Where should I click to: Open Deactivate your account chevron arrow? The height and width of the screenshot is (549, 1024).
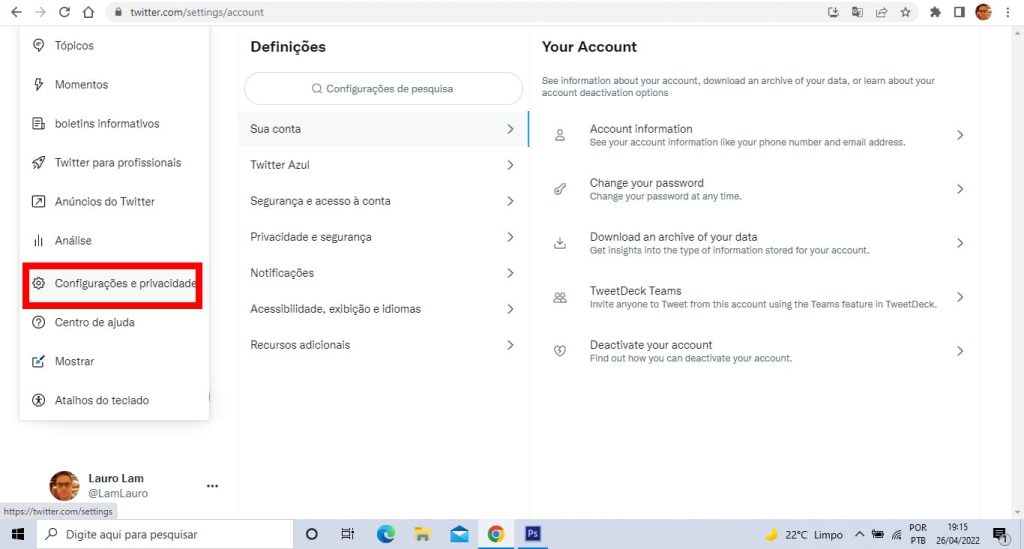coord(960,351)
